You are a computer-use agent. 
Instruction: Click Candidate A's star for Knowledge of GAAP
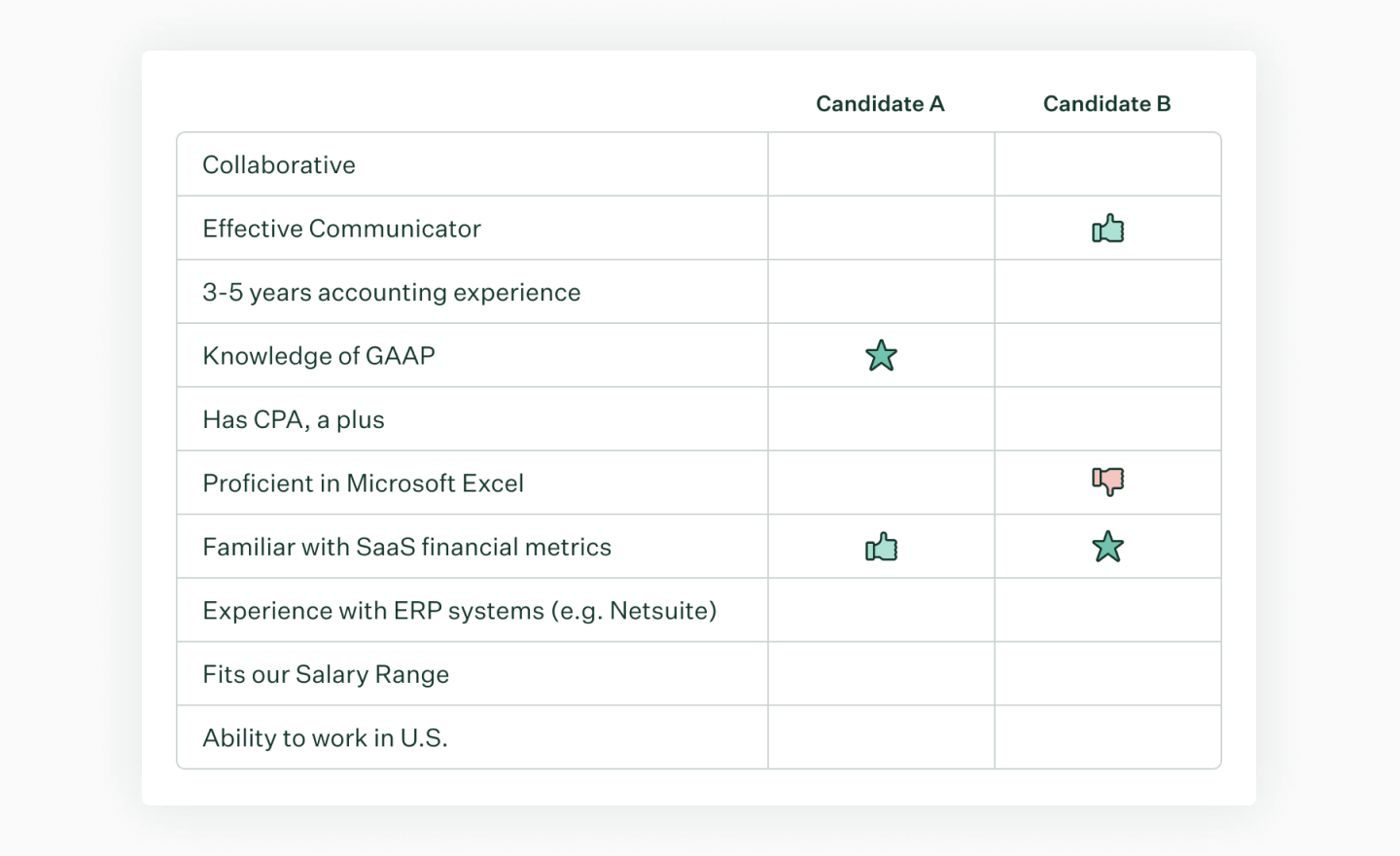coord(881,356)
